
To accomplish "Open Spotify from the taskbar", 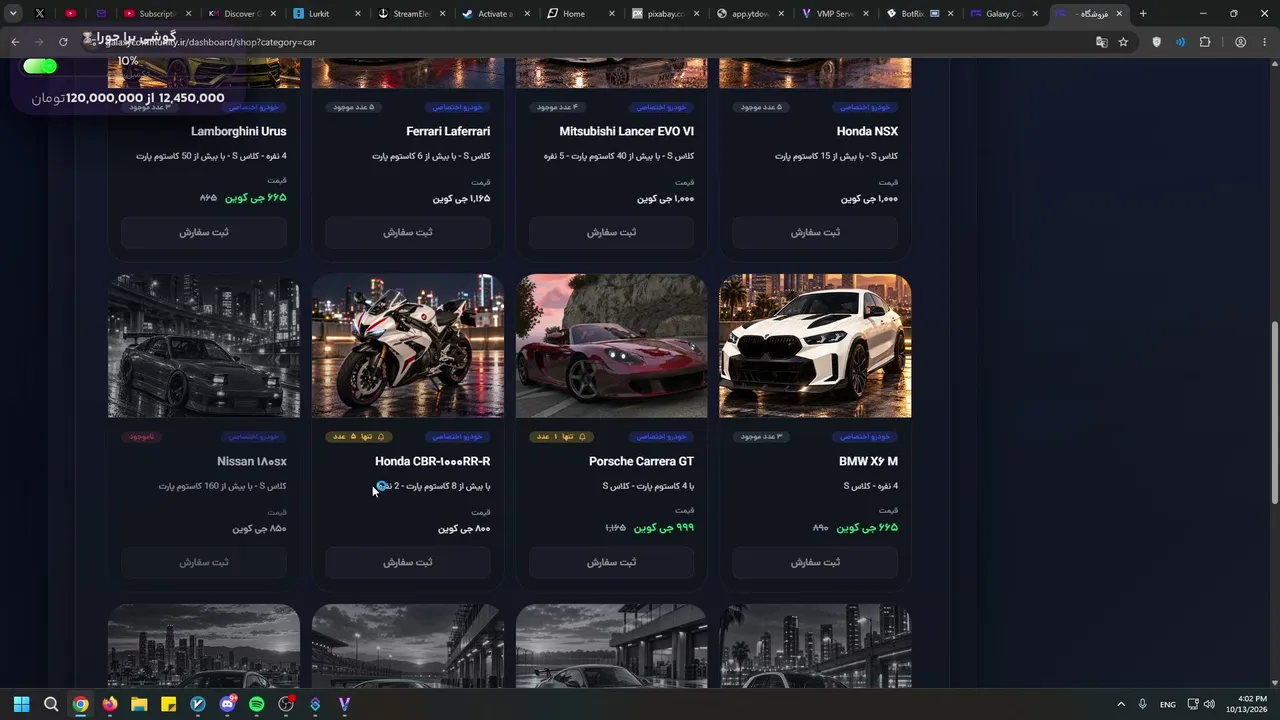I will click(x=256, y=704).
